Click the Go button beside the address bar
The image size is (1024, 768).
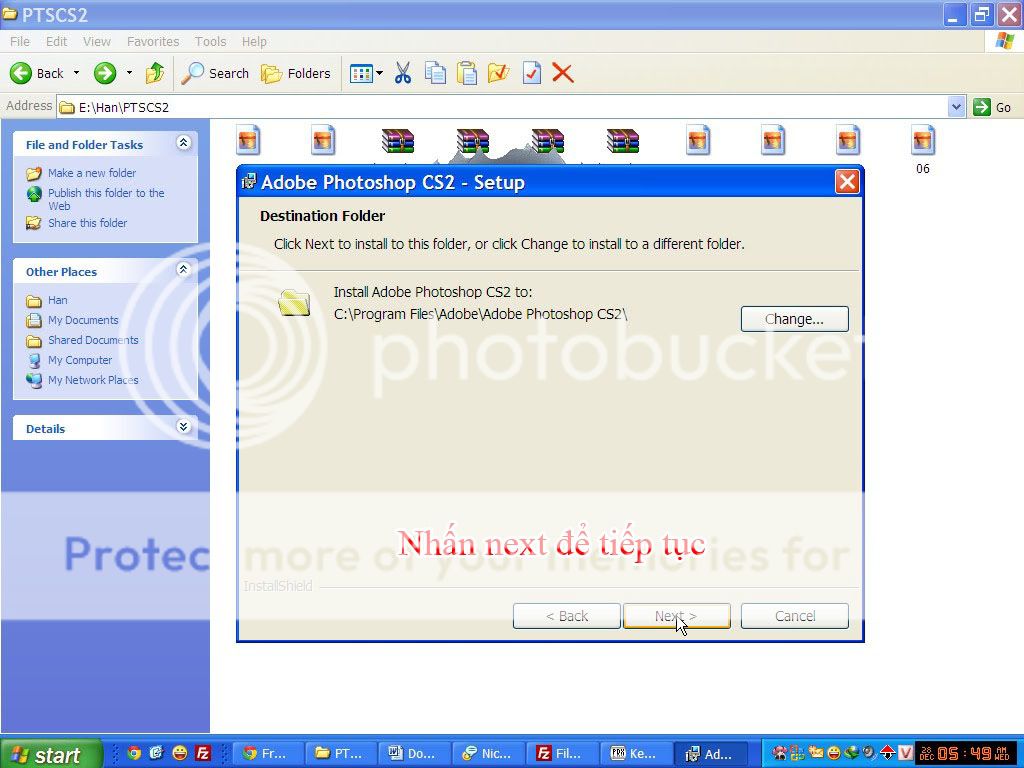point(992,107)
